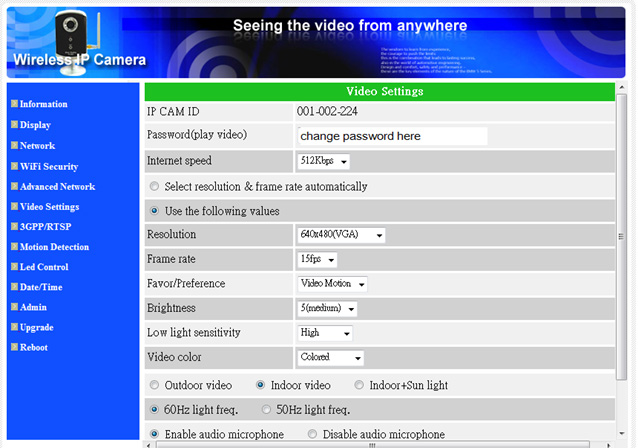Click the yellow bullet icon beside Motion Detection
This screenshot has height=448, width=638.
14,246
